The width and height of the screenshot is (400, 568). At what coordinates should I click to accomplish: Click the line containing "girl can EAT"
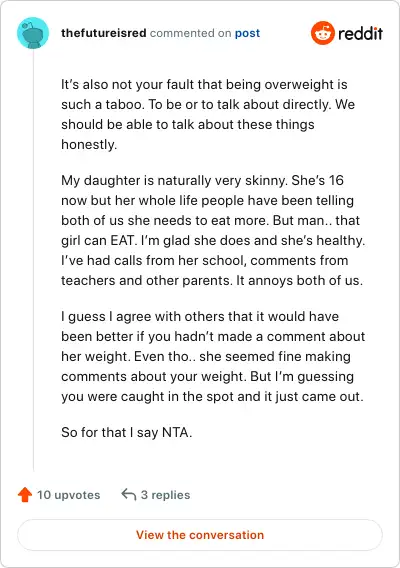click(213, 241)
